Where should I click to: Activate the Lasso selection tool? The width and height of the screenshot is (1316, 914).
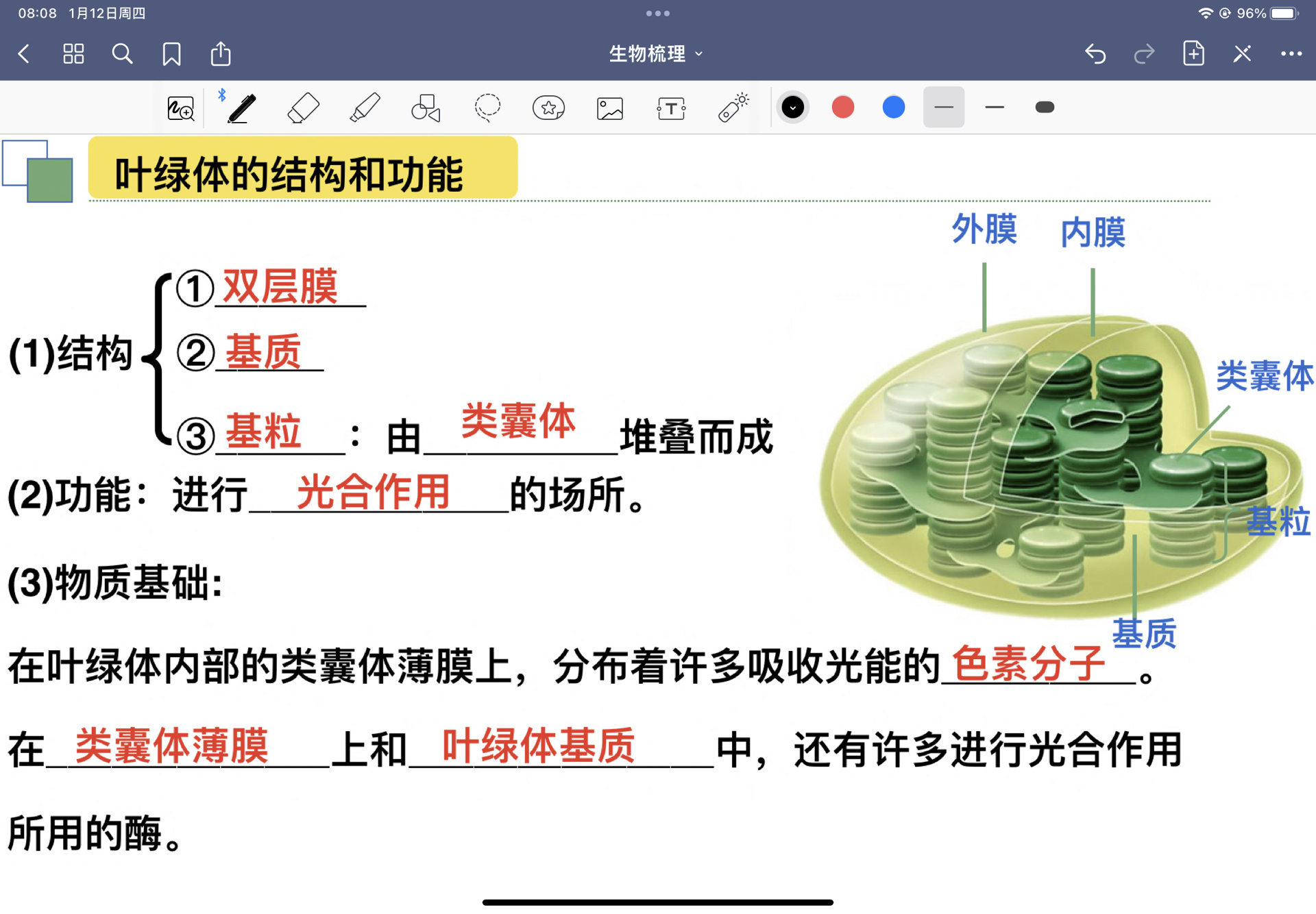point(487,107)
